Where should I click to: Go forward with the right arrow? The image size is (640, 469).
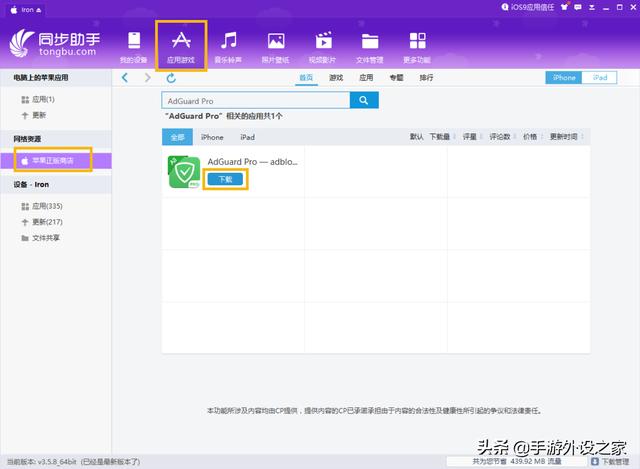pos(147,78)
